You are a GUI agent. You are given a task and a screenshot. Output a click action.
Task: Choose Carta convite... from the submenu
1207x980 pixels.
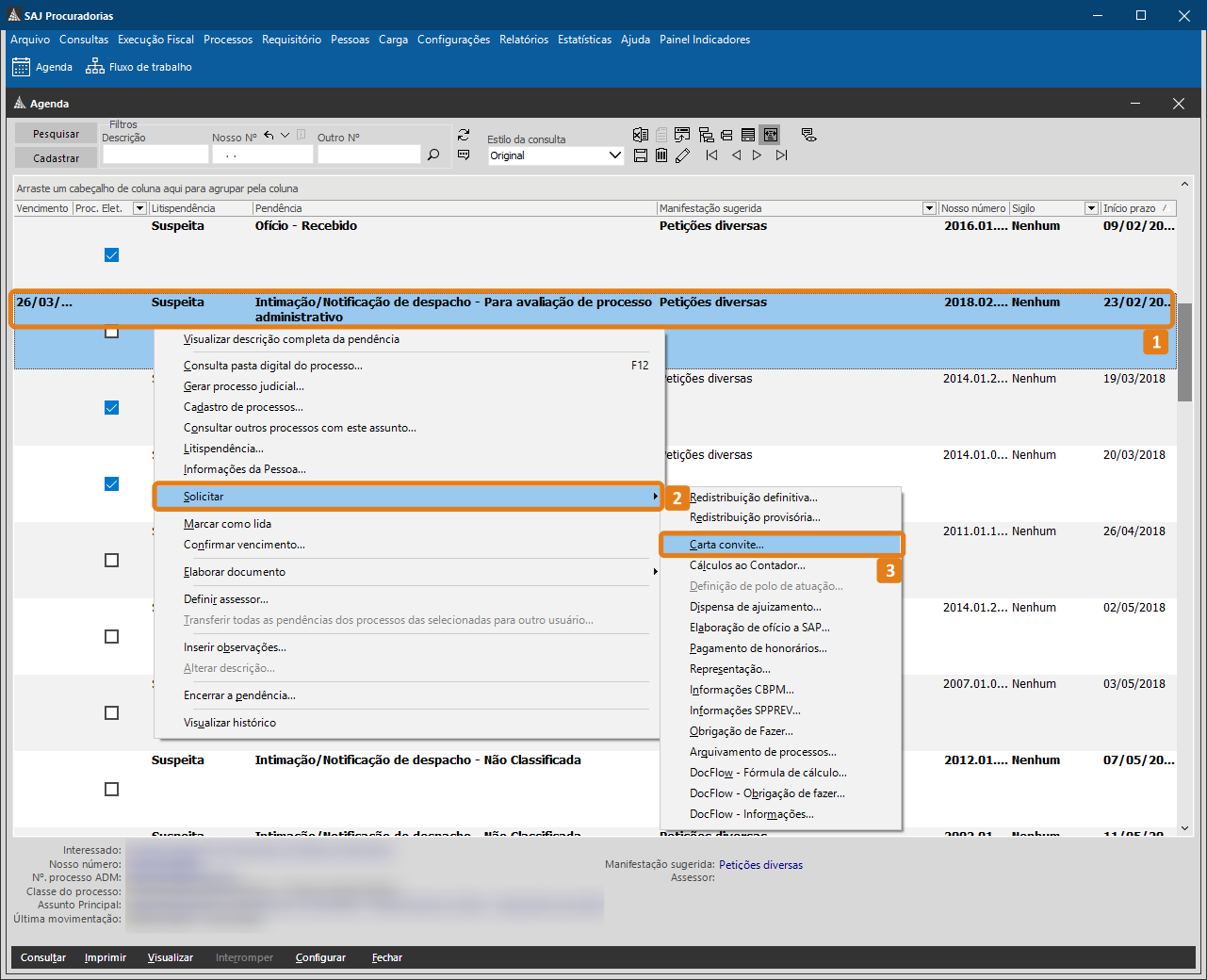pos(781,545)
